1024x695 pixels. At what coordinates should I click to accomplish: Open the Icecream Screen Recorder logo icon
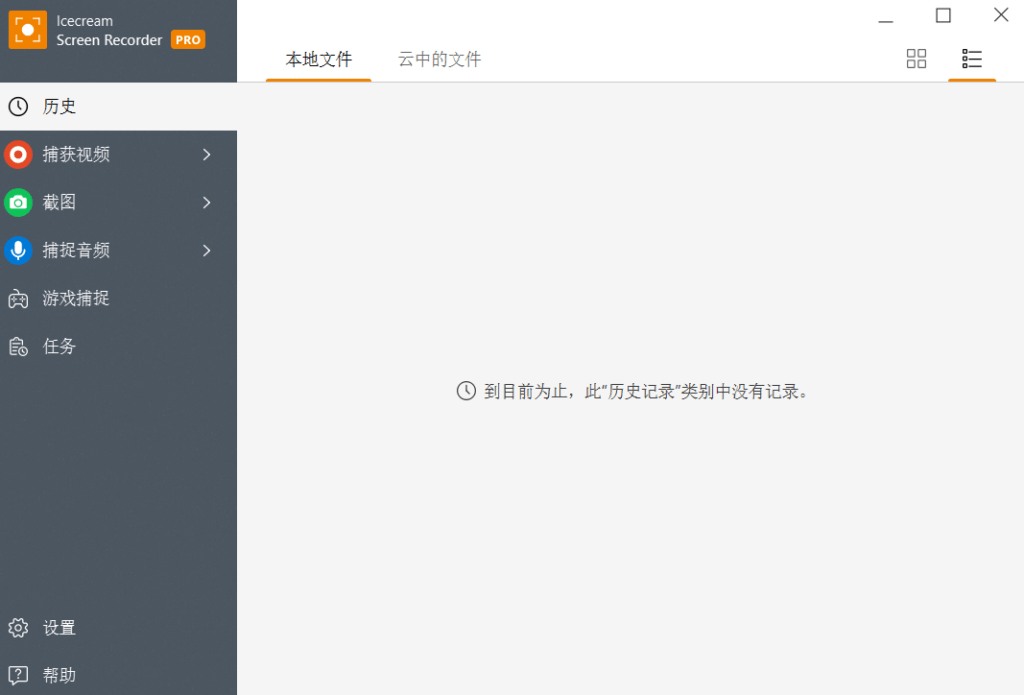pos(27,30)
